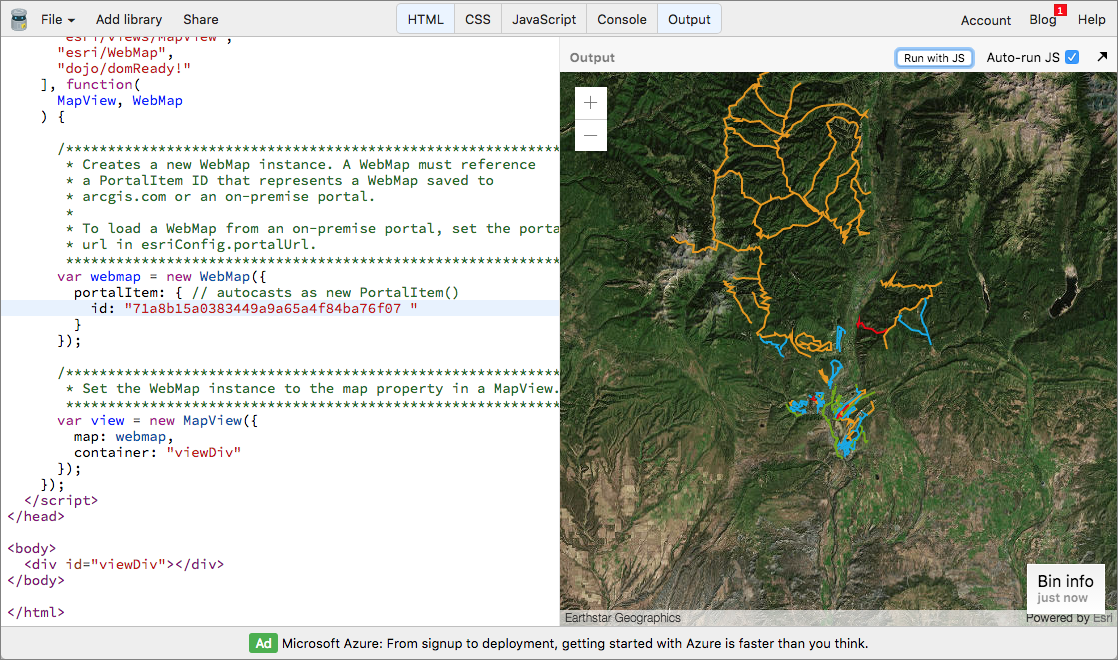
Task: Toggle the JavaScript panel tab
Action: pyautogui.click(x=544, y=19)
